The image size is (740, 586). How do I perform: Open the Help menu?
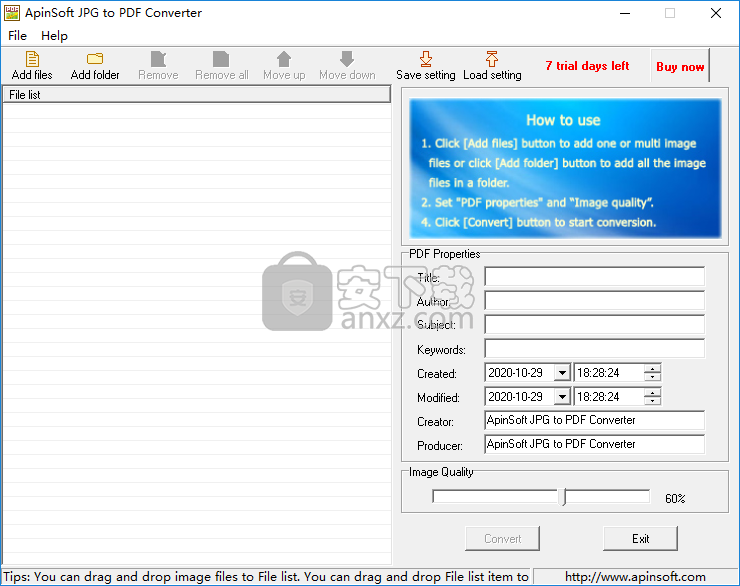click(x=54, y=36)
